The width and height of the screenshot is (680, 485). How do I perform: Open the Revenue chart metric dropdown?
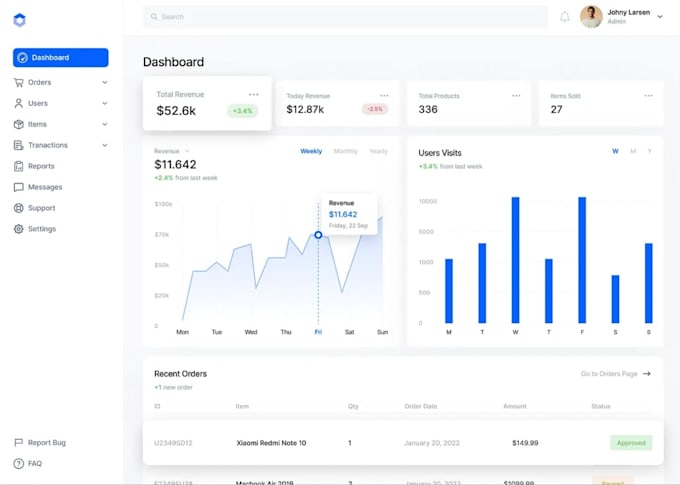(172, 151)
